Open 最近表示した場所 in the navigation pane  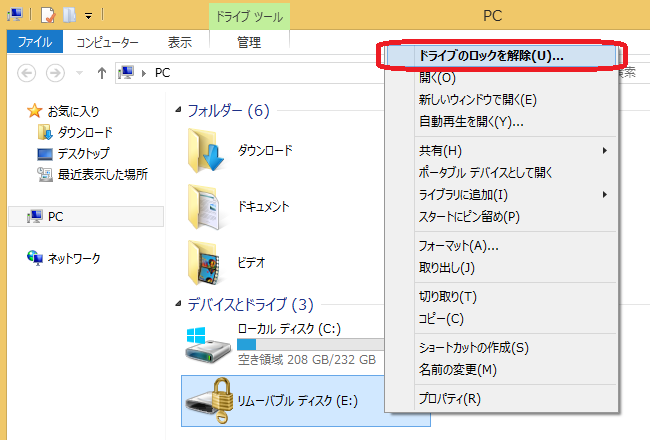tap(103, 174)
